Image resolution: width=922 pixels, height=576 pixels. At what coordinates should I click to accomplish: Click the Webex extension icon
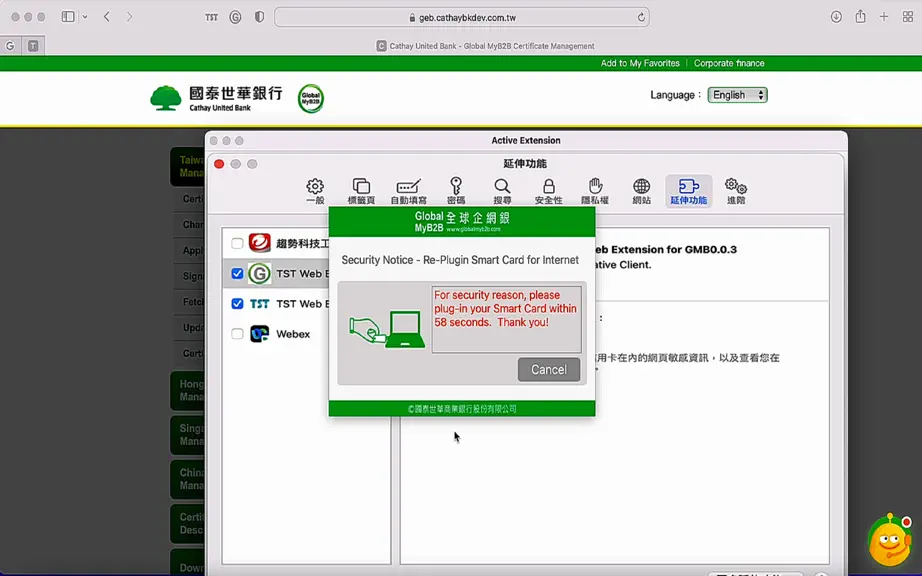point(259,334)
